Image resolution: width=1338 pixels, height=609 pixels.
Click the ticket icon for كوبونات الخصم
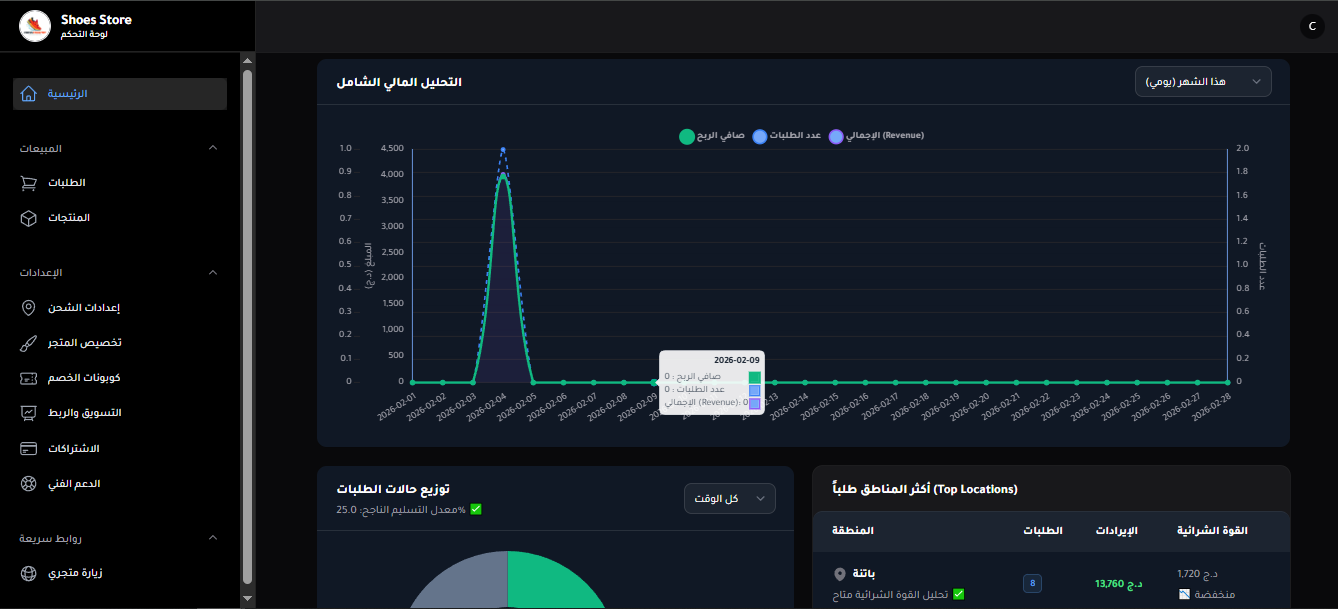[28, 378]
